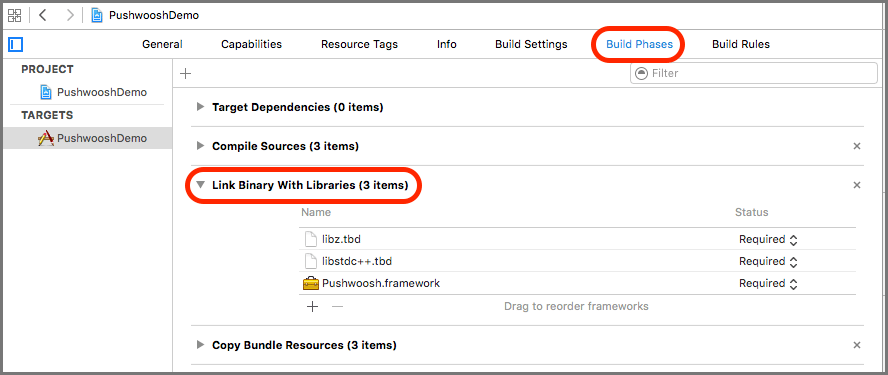
Task: Expand Compile Sources section
Action: [200, 146]
